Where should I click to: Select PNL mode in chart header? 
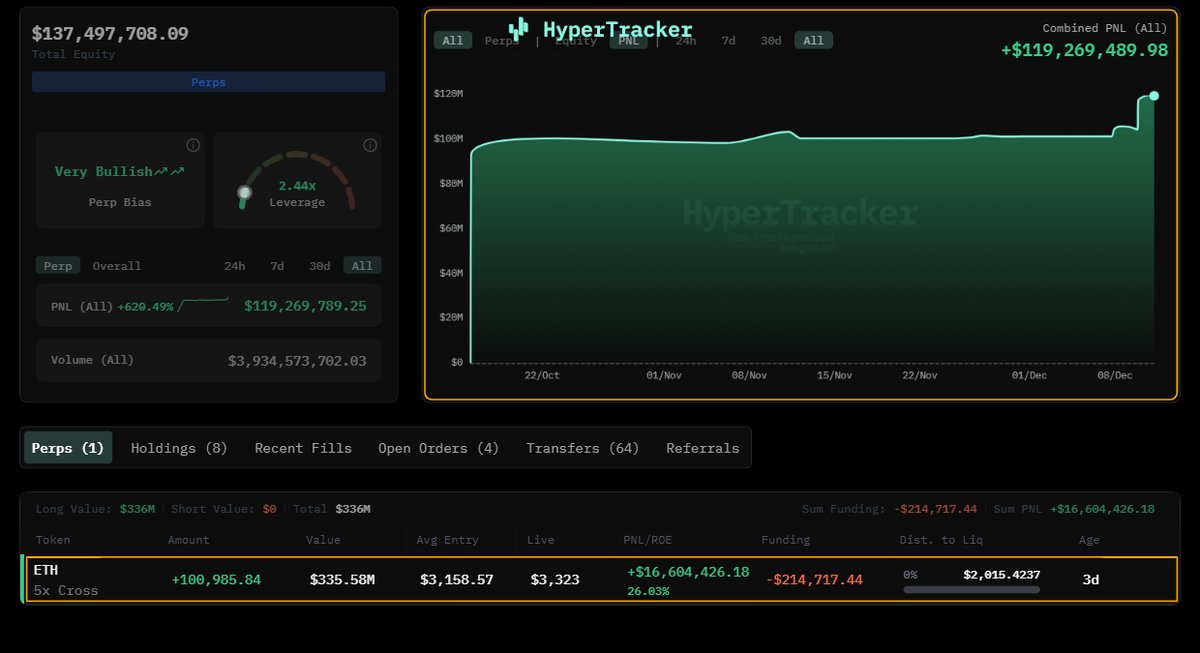point(628,41)
